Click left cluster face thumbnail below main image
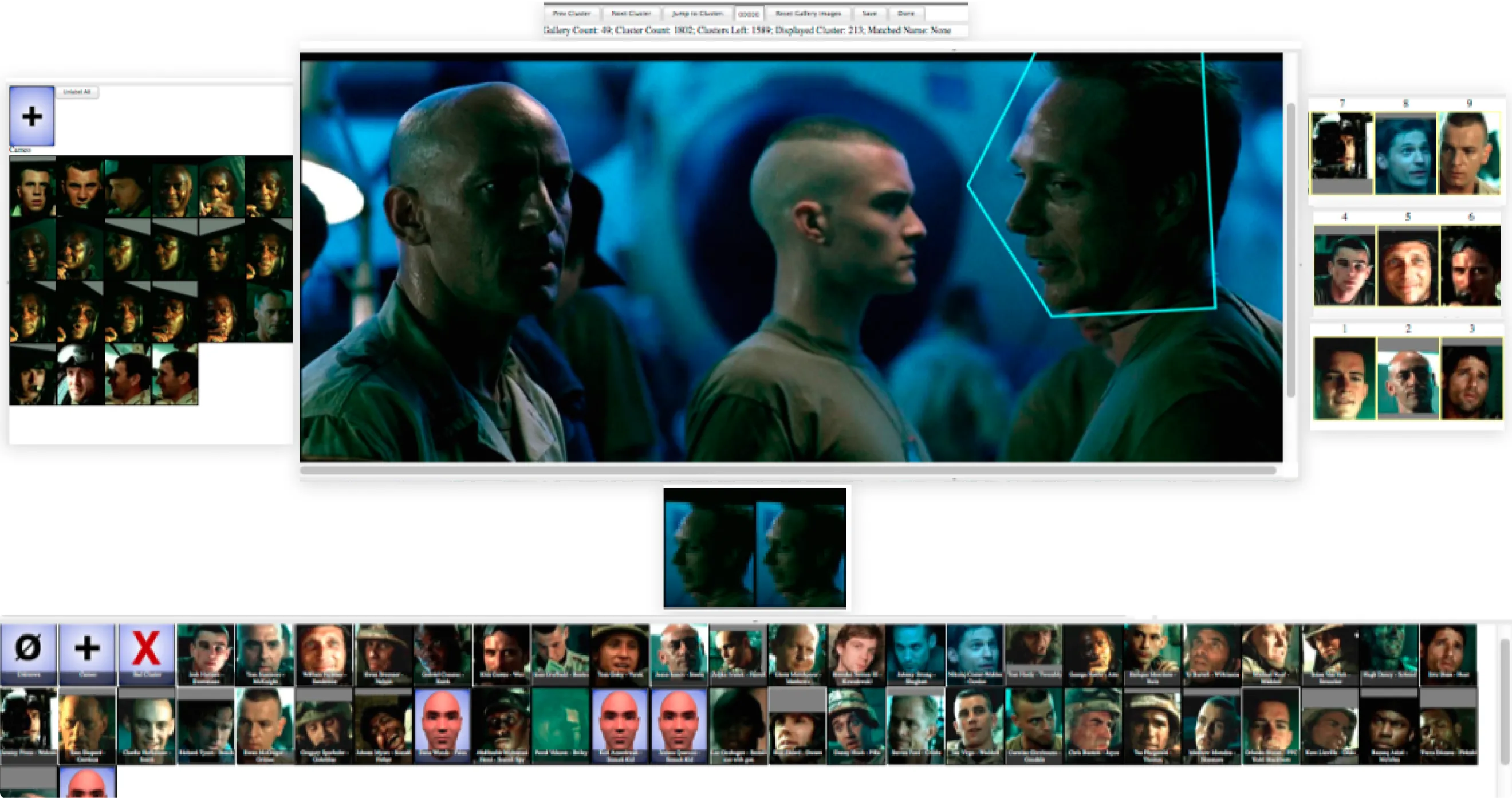The width and height of the screenshot is (1512, 798). coord(709,547)
